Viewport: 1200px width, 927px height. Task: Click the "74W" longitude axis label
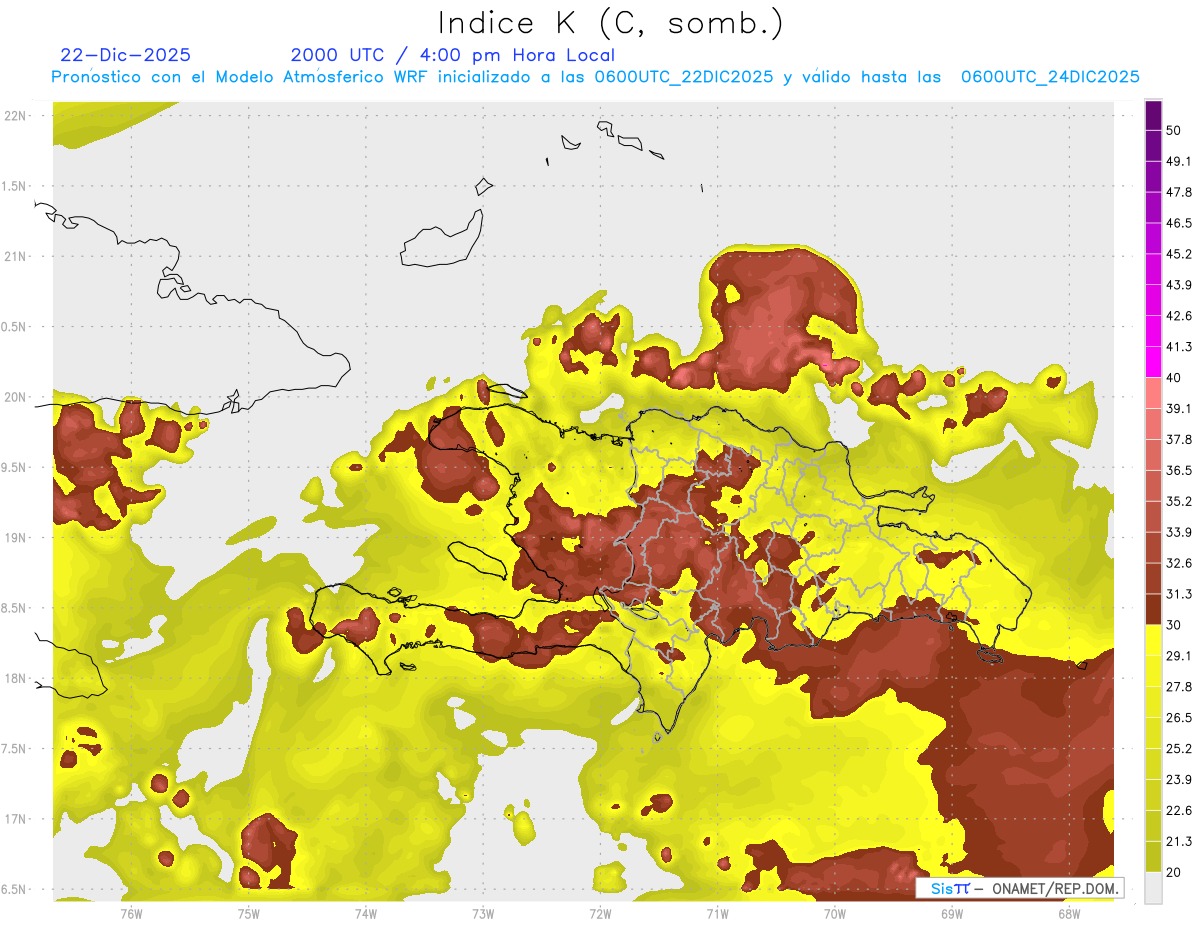[366, 913]
